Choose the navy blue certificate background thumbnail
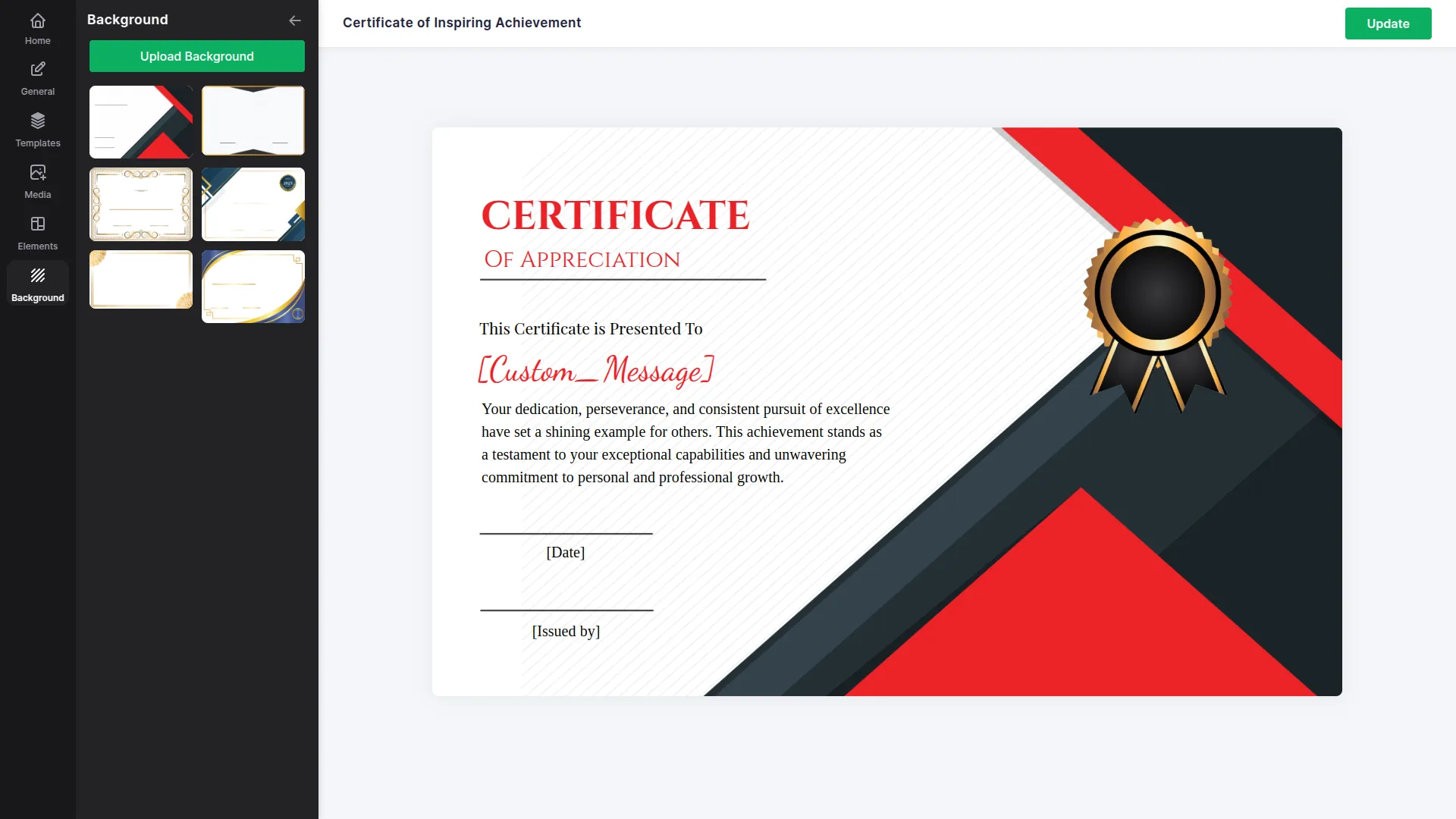The height and width of the screenshot is (819, 1456). click(253, 204)
